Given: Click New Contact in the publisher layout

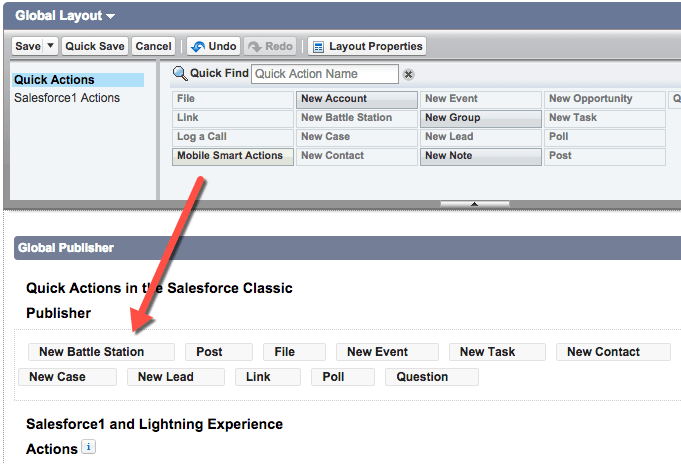Looking at the screenshot, I should point(613,352).
